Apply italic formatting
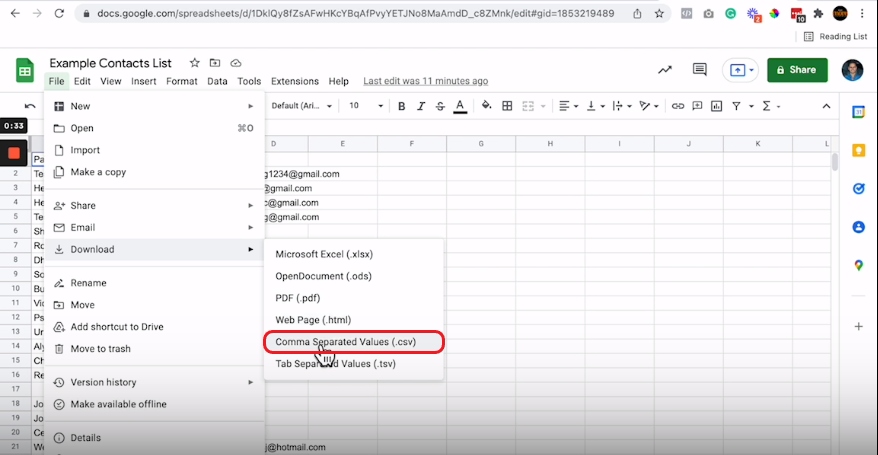 pyautogui.click(x=421, y=106)
